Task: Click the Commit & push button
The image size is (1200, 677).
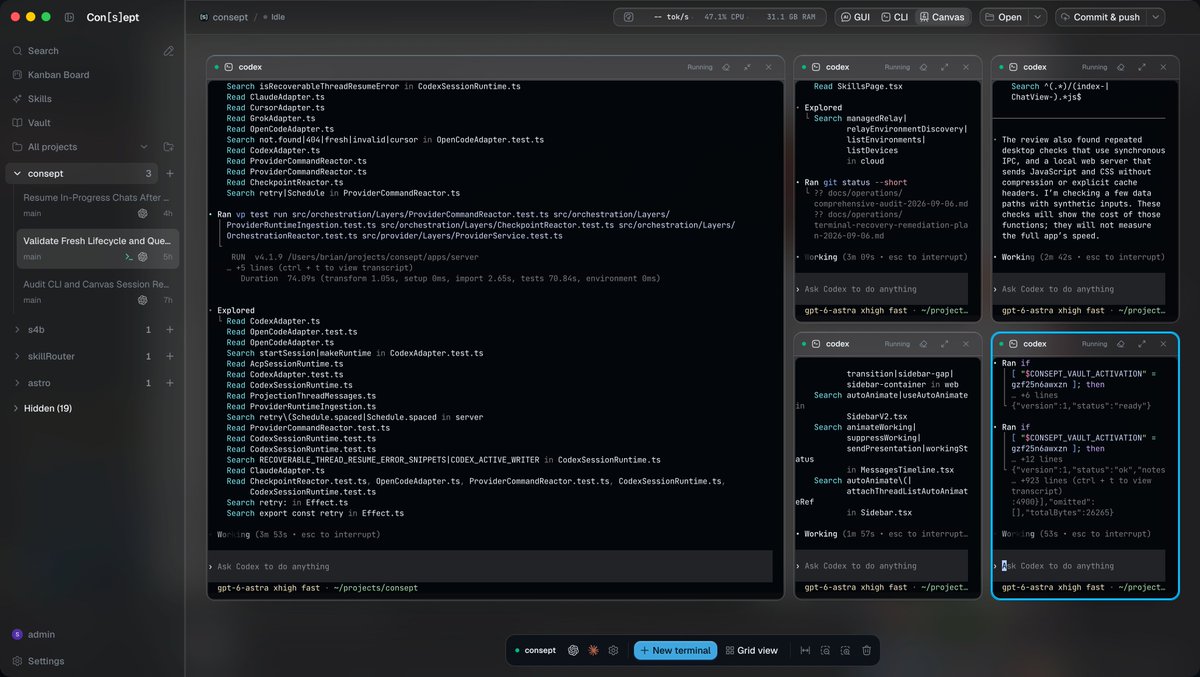Action: click(1099, 17)
